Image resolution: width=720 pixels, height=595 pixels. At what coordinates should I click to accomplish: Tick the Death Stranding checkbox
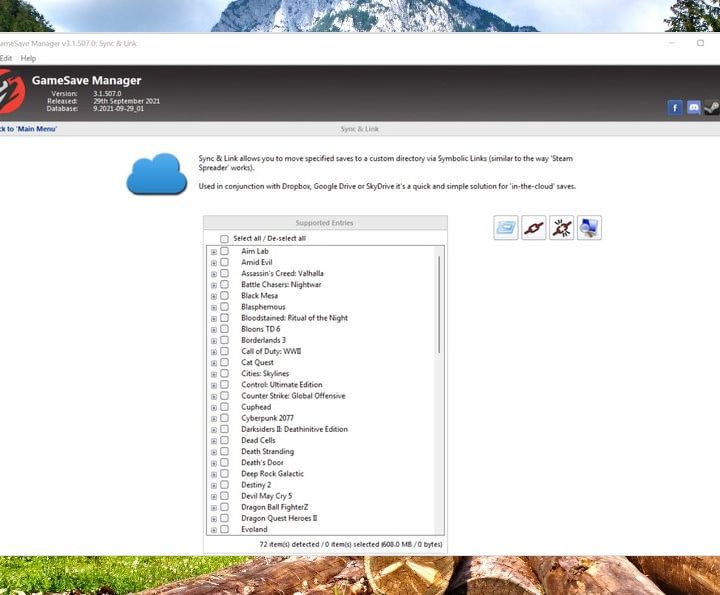pyautogui.click(x=224, y=451)
